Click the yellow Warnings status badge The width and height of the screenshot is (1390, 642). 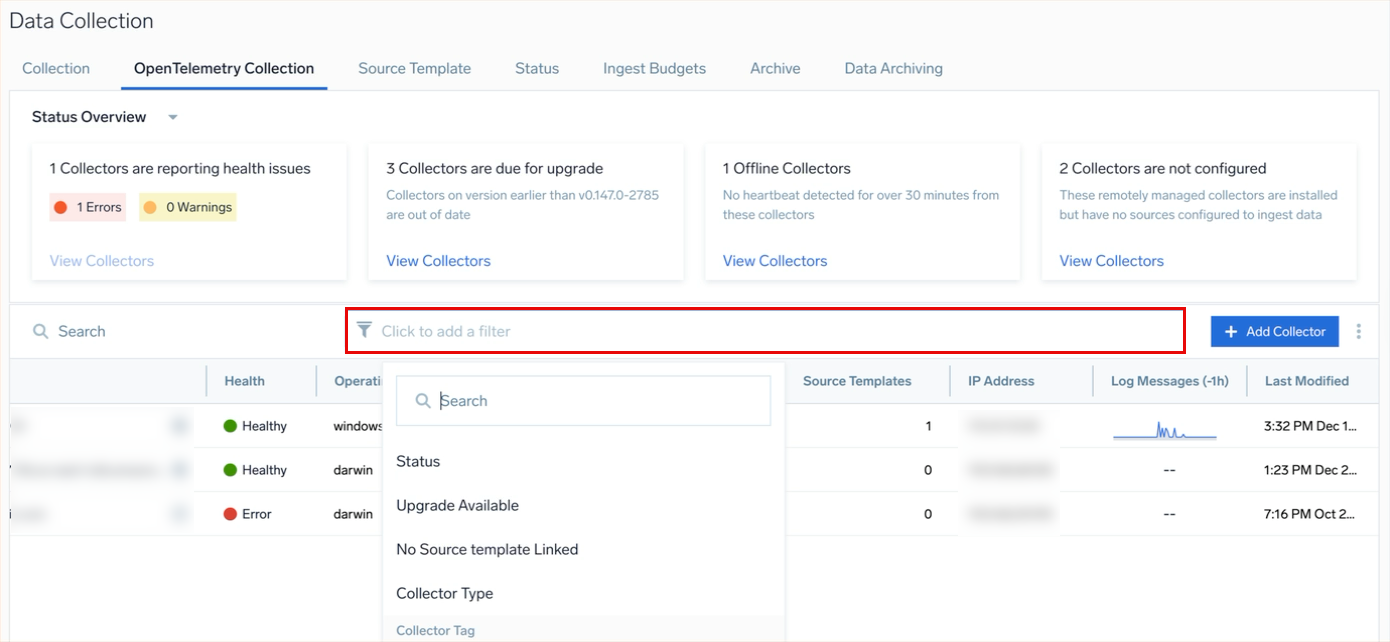[x=188, y=208]
